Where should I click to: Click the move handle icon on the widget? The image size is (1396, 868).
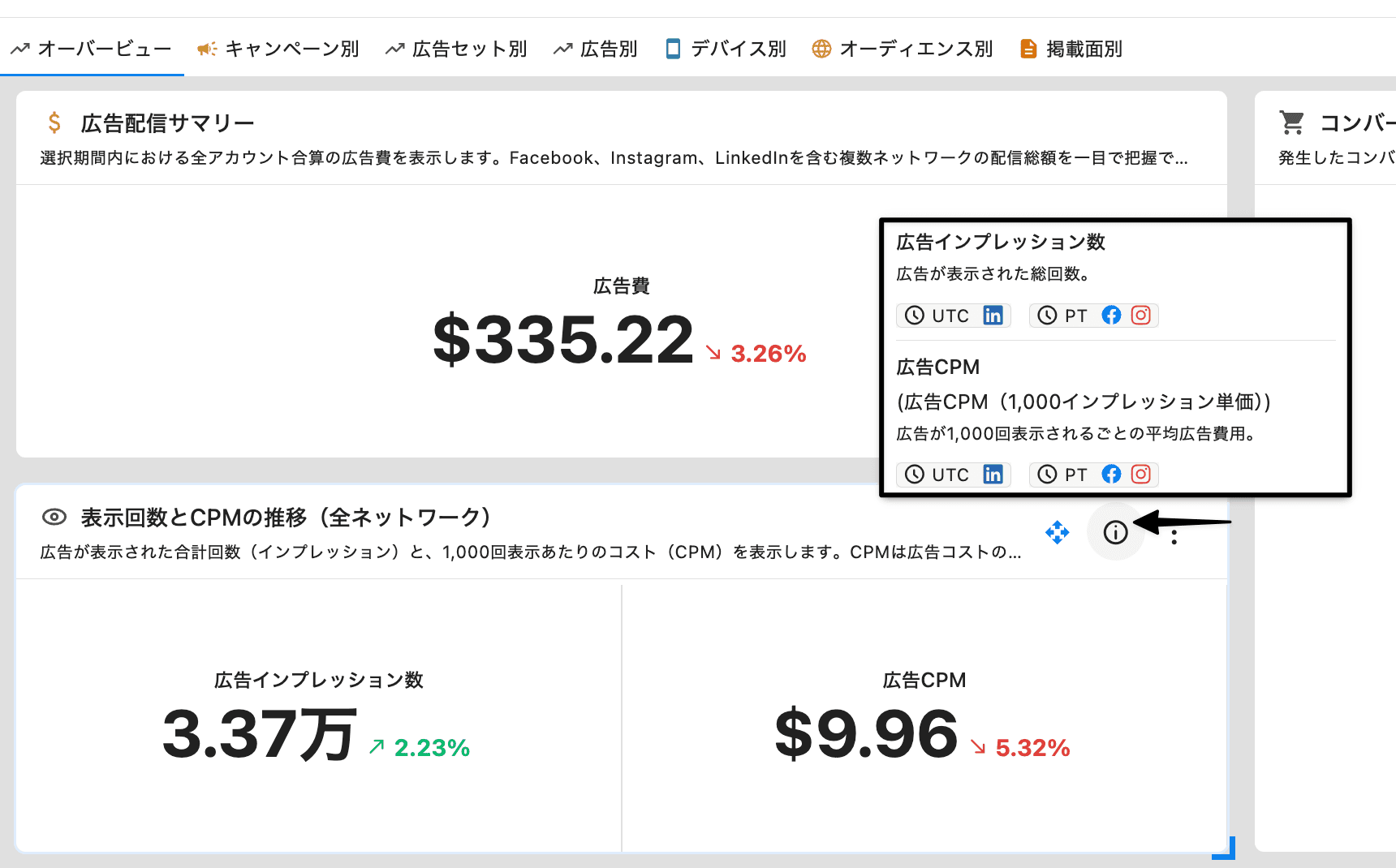click(1057, 532)
